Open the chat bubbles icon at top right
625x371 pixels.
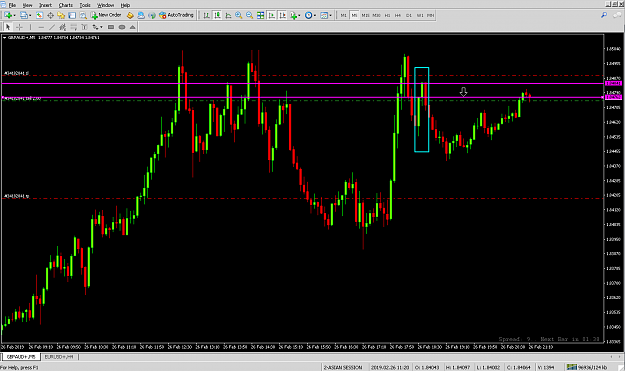point(617,15)
